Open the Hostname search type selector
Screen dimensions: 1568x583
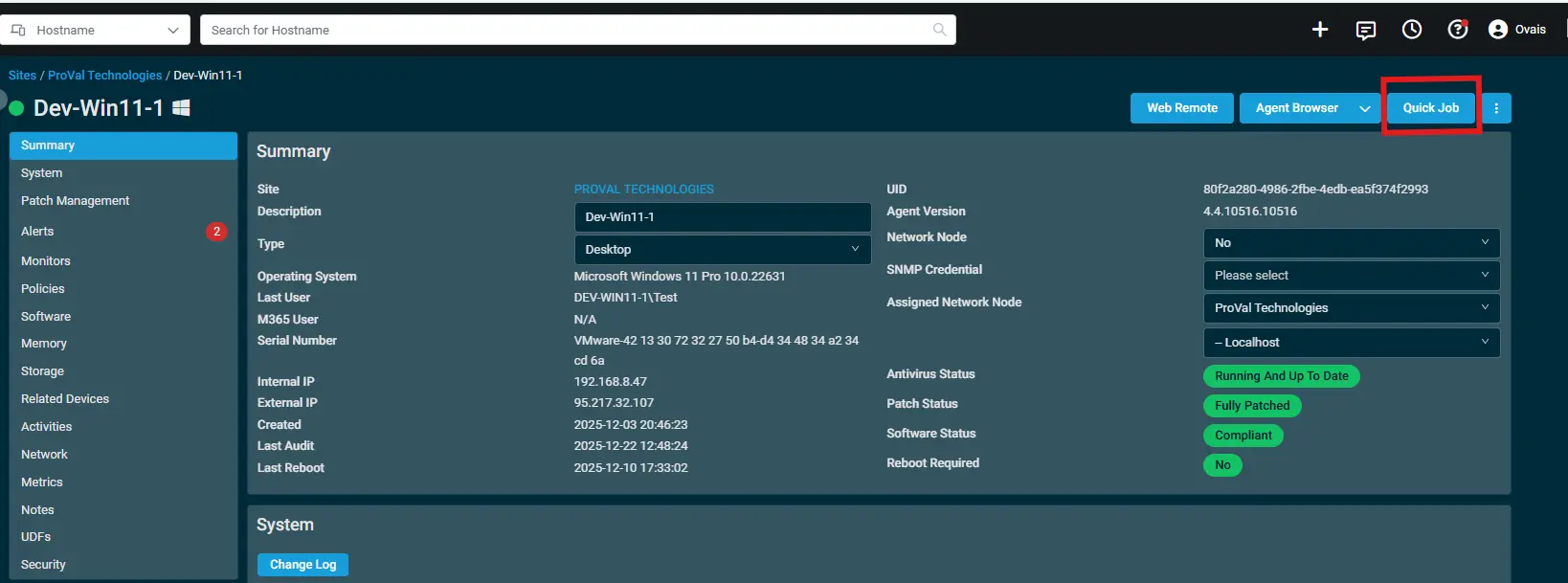coord(95,30)
